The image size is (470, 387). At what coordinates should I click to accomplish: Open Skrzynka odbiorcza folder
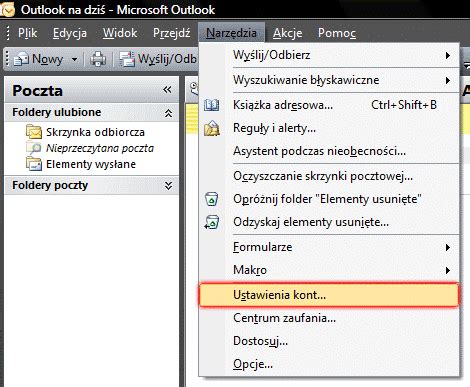tap(95, 132)
